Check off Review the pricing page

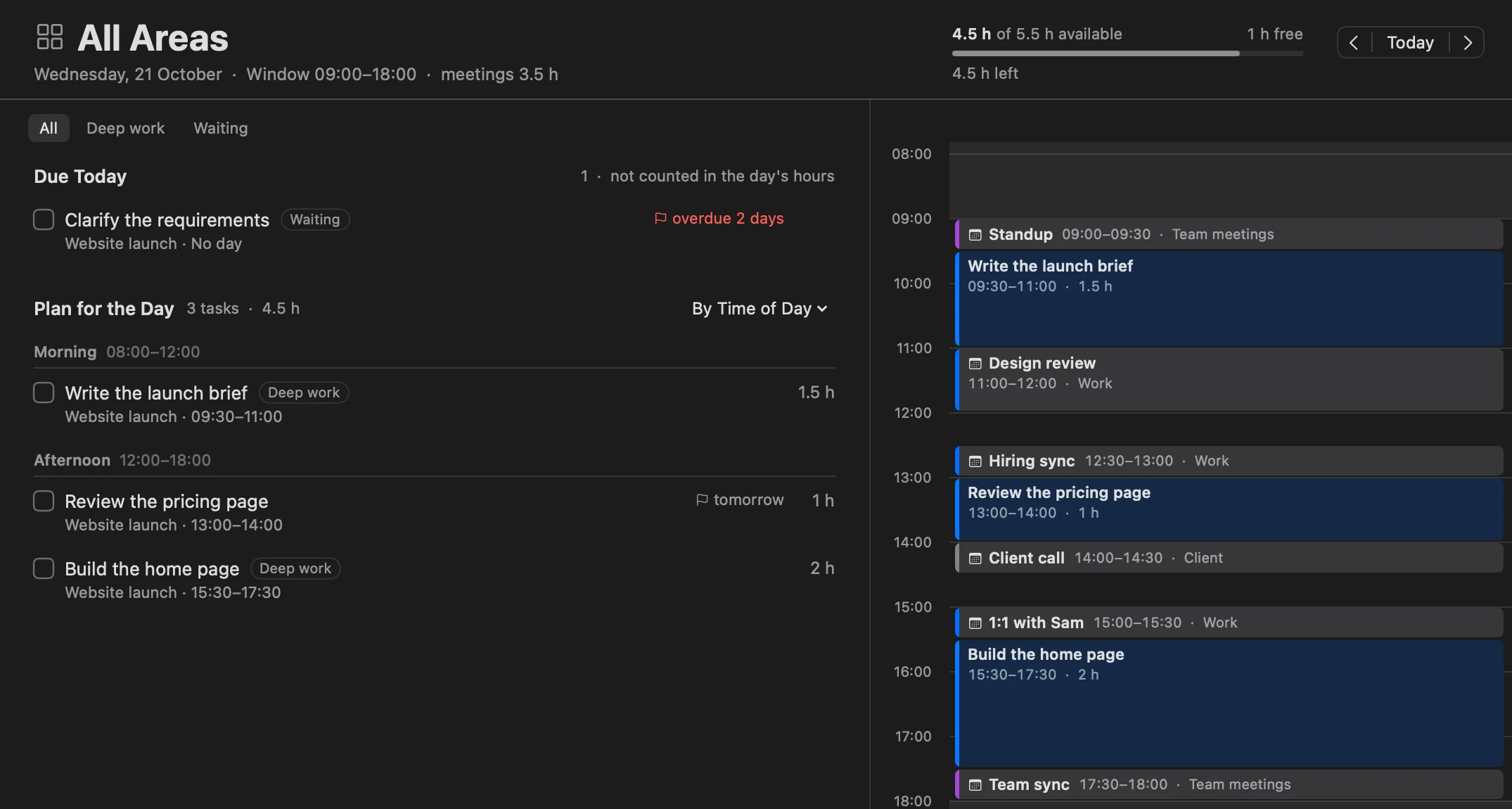(x=44, y=501)
